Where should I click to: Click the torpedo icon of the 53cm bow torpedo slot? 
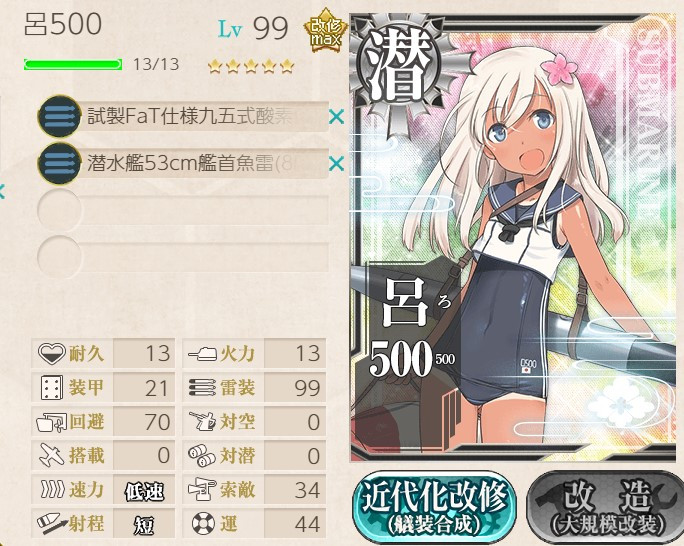[x=59, y=164]
